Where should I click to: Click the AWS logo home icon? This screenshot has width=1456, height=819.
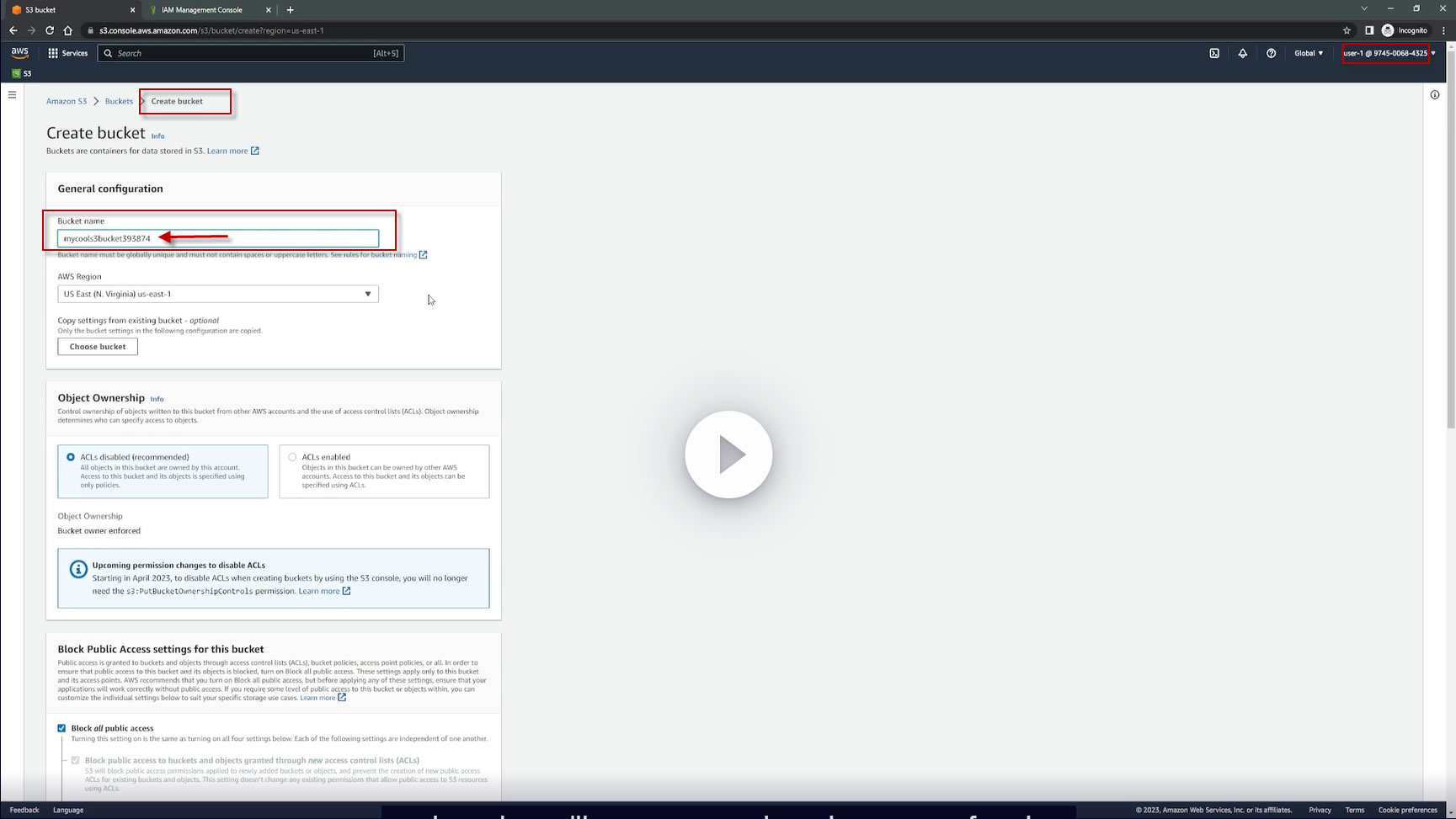click(19, 52)
